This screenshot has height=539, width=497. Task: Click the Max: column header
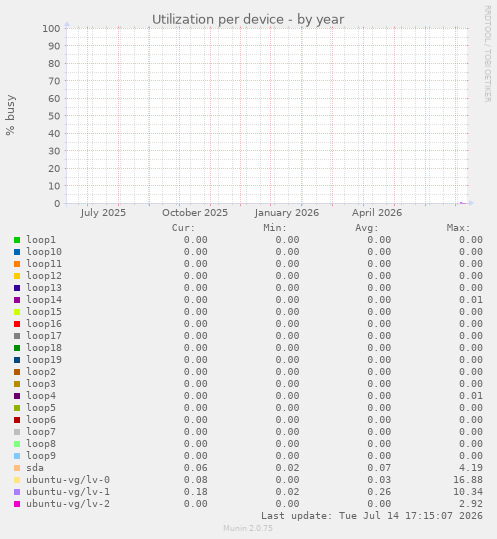tap(459, 228)
